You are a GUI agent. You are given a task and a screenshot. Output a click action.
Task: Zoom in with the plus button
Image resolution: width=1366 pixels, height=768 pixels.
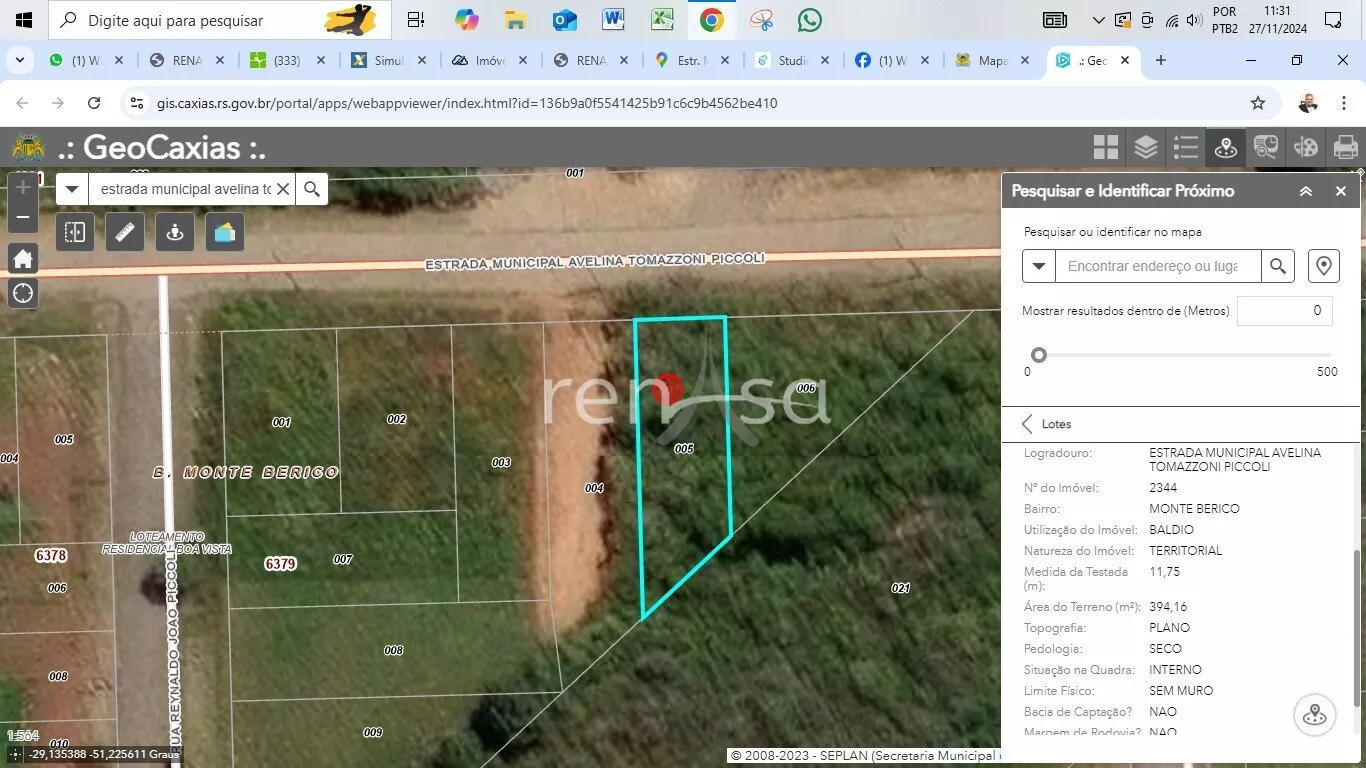point(23,187)
